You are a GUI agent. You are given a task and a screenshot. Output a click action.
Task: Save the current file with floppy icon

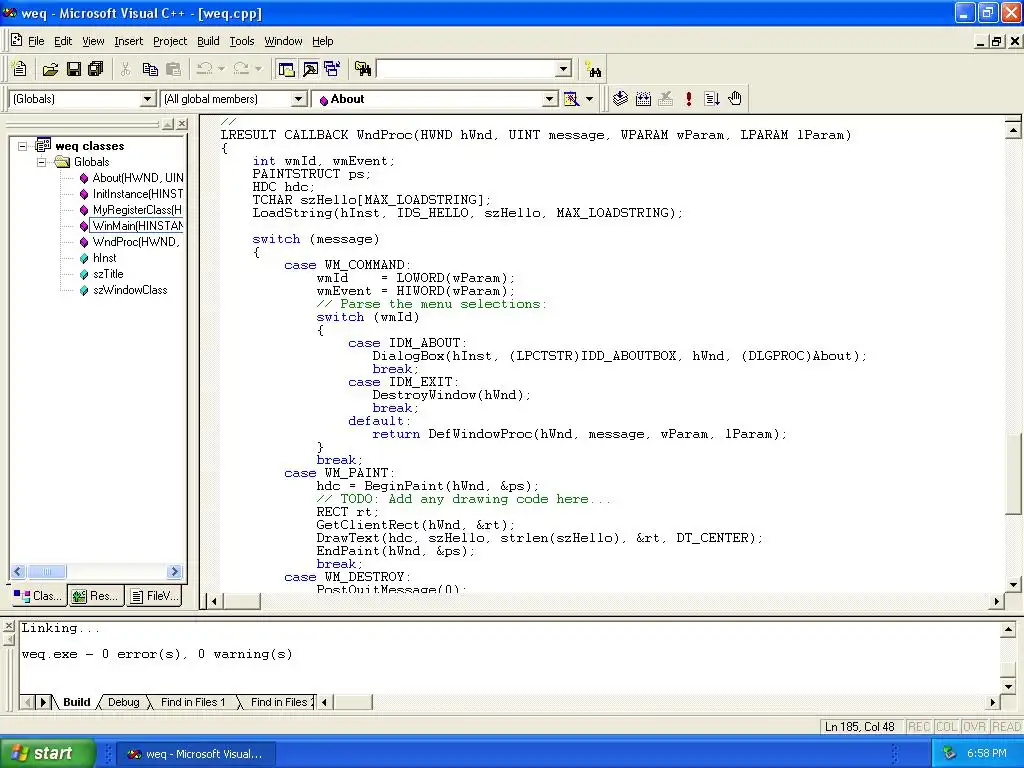(x=74, y=69)
